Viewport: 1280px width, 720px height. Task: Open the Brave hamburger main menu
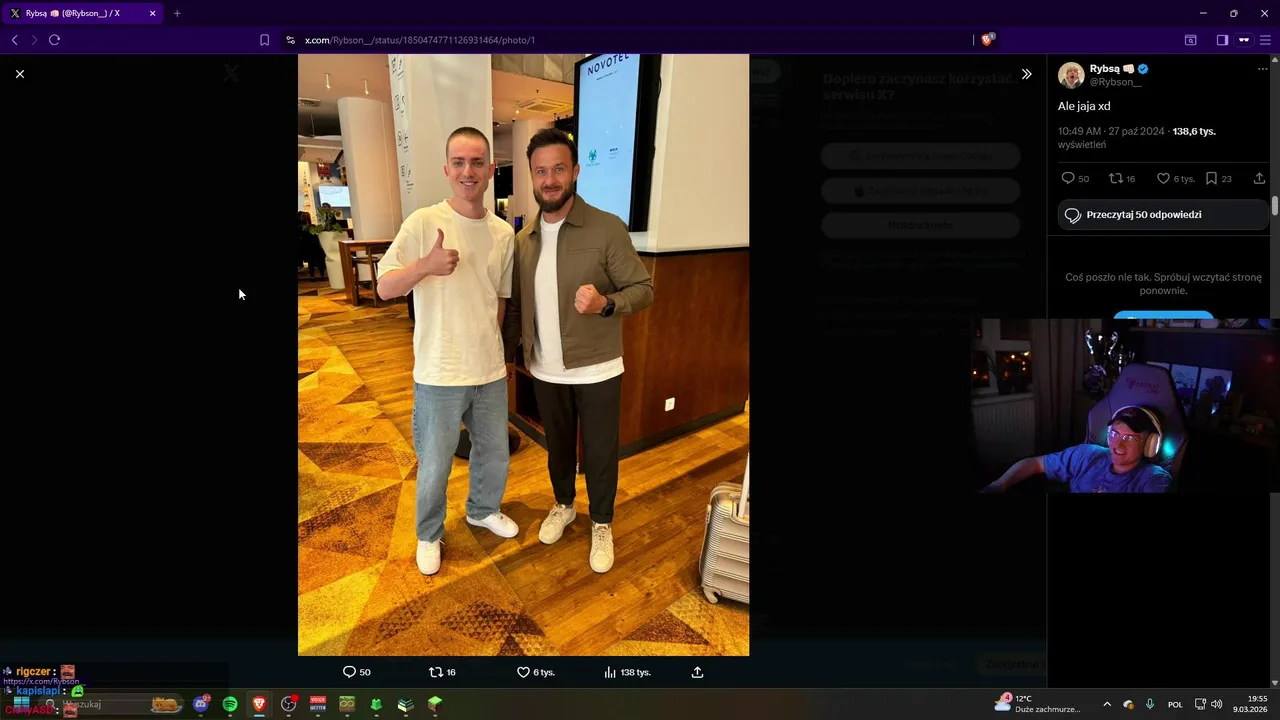click(x=1265, y=40)
